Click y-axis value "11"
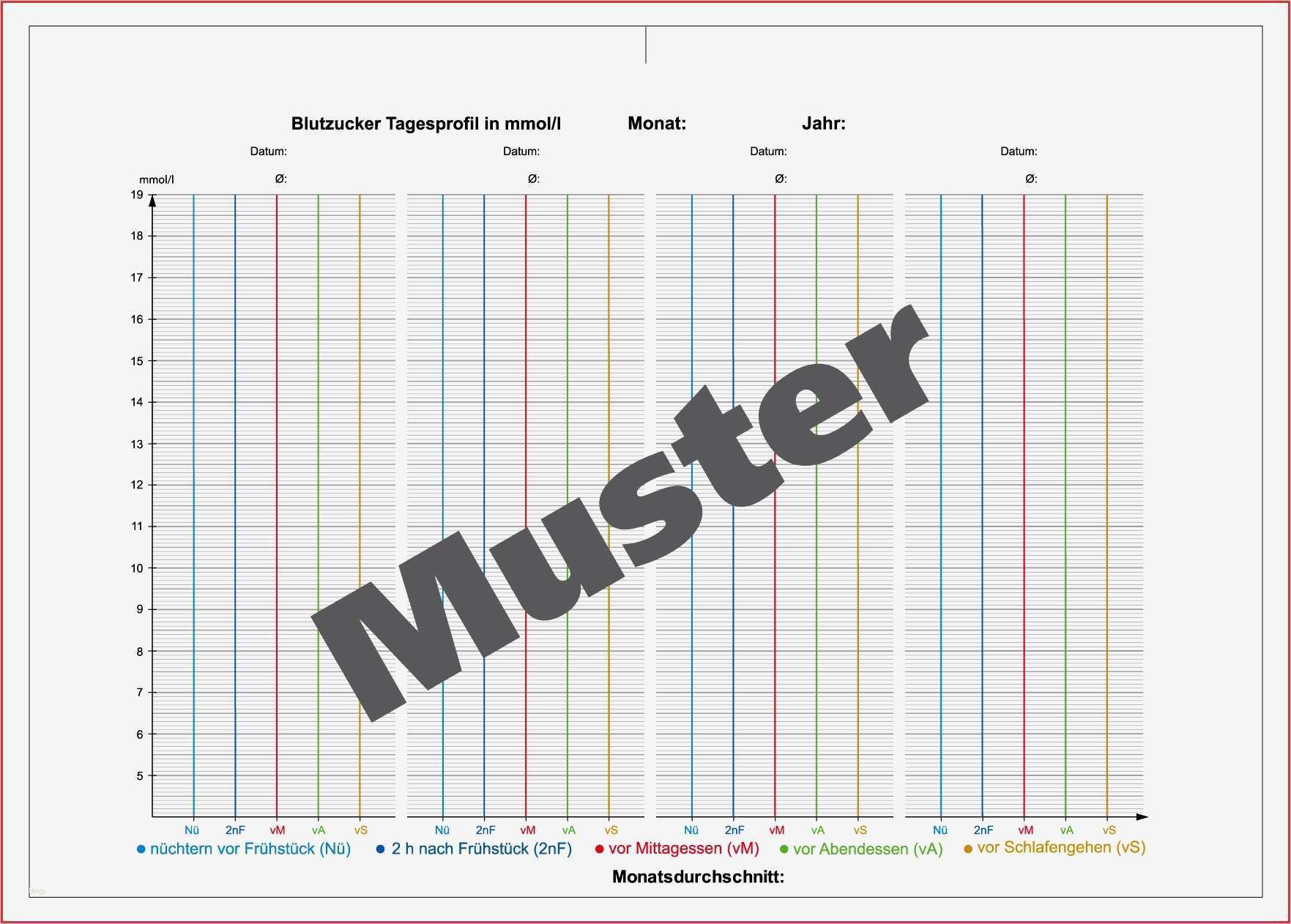1291x924 pixels. tap(137, 526)
